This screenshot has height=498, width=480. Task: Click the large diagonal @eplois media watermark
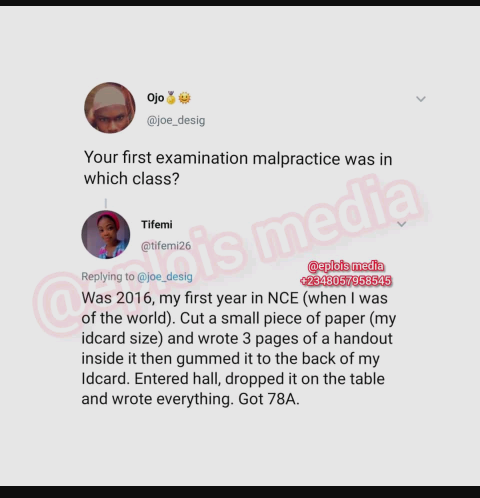tap(230, 253)
